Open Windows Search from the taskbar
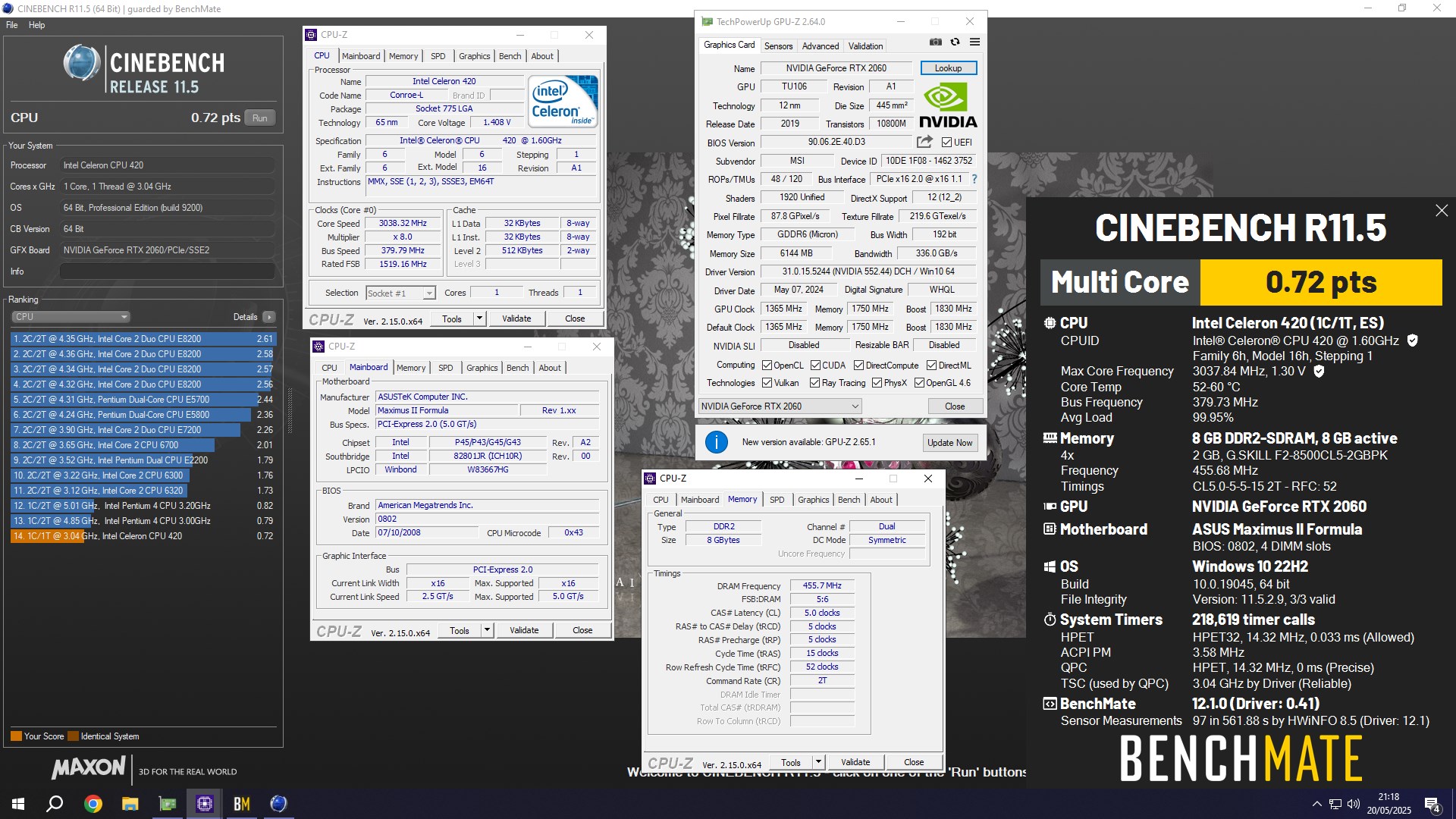1456x819 pixels. click(x=55, y=804)
